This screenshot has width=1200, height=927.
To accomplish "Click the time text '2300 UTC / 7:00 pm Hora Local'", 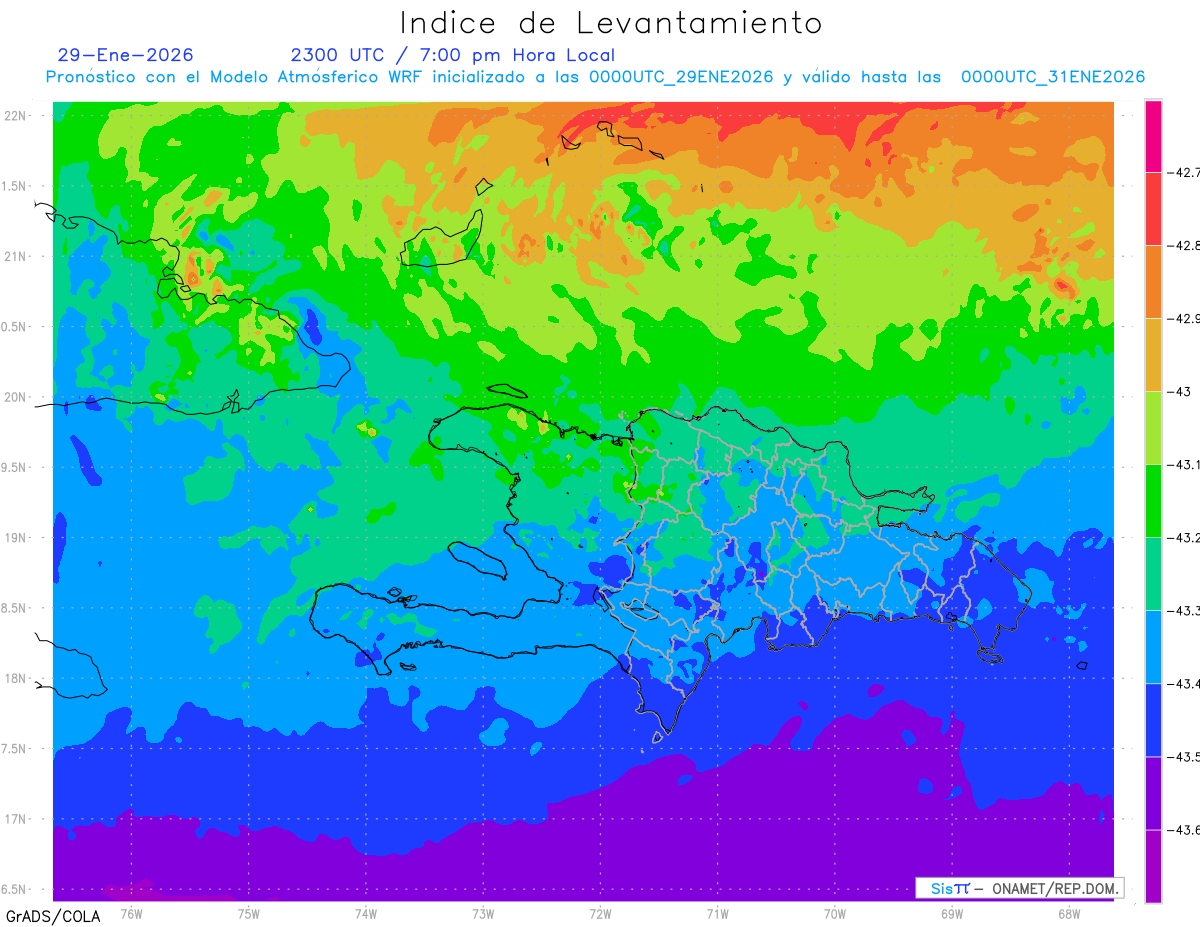I will click(452, 55).
